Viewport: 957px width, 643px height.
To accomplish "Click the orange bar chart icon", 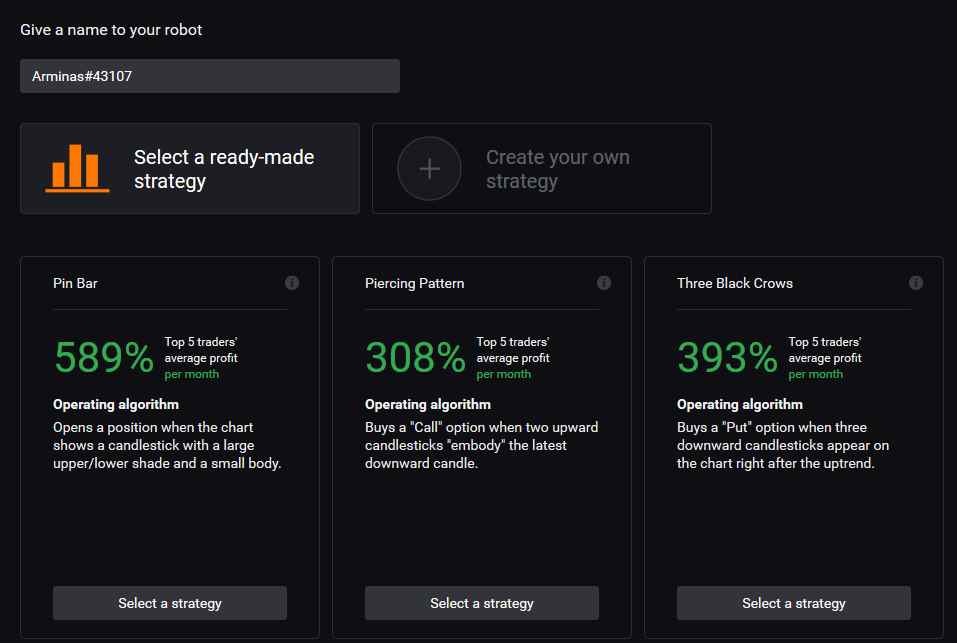I will tap(77, 168).
